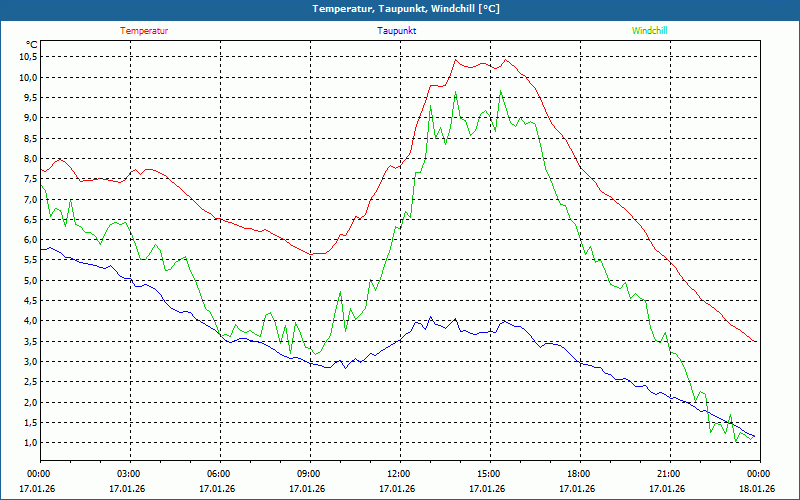Image resolution: width=800 pixels, height=500 pixels.
Task: Click the 10,0 y-axis label
Action: (x=28, y=77)
